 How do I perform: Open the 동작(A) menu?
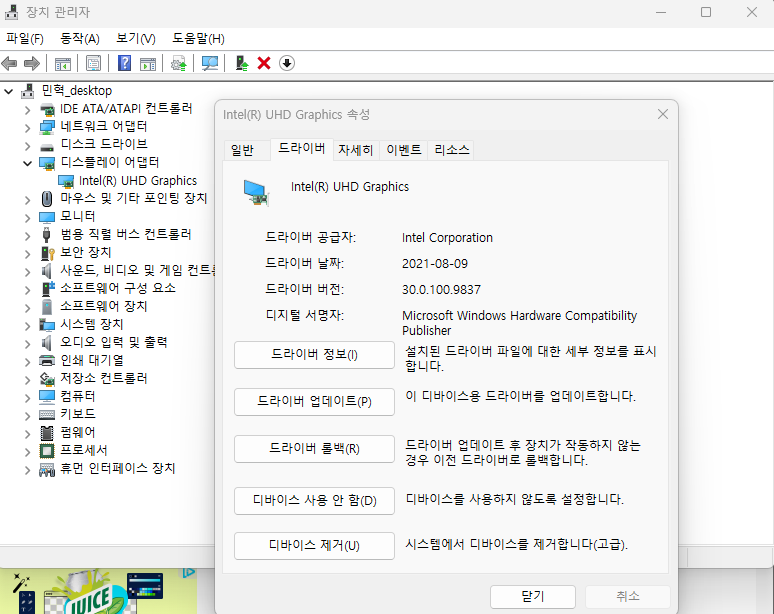pos(79,38)
